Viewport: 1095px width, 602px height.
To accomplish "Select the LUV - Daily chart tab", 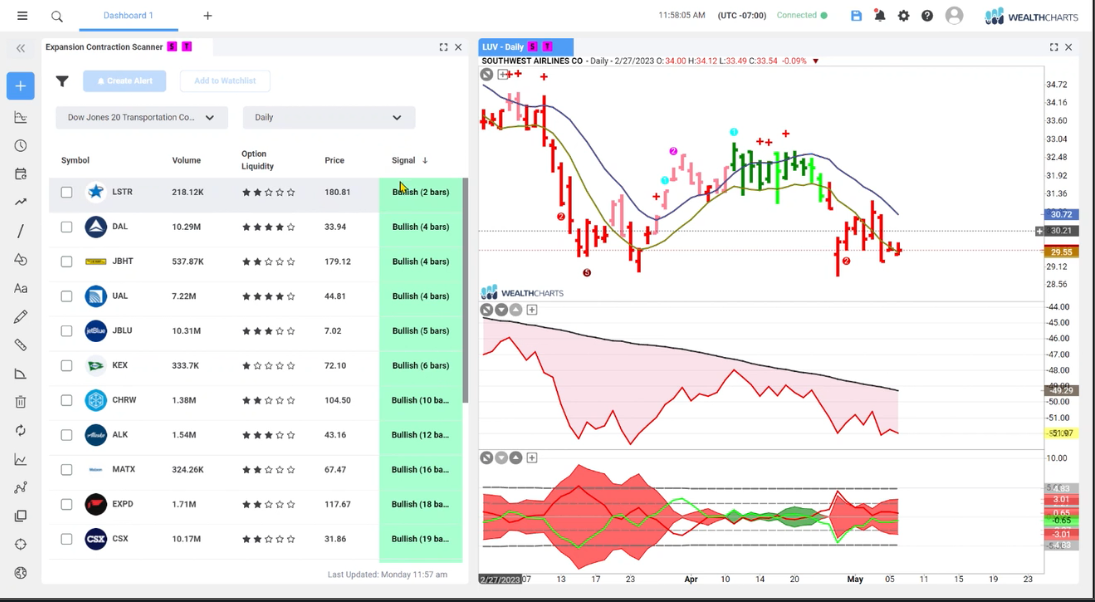I will coord(526,47).
